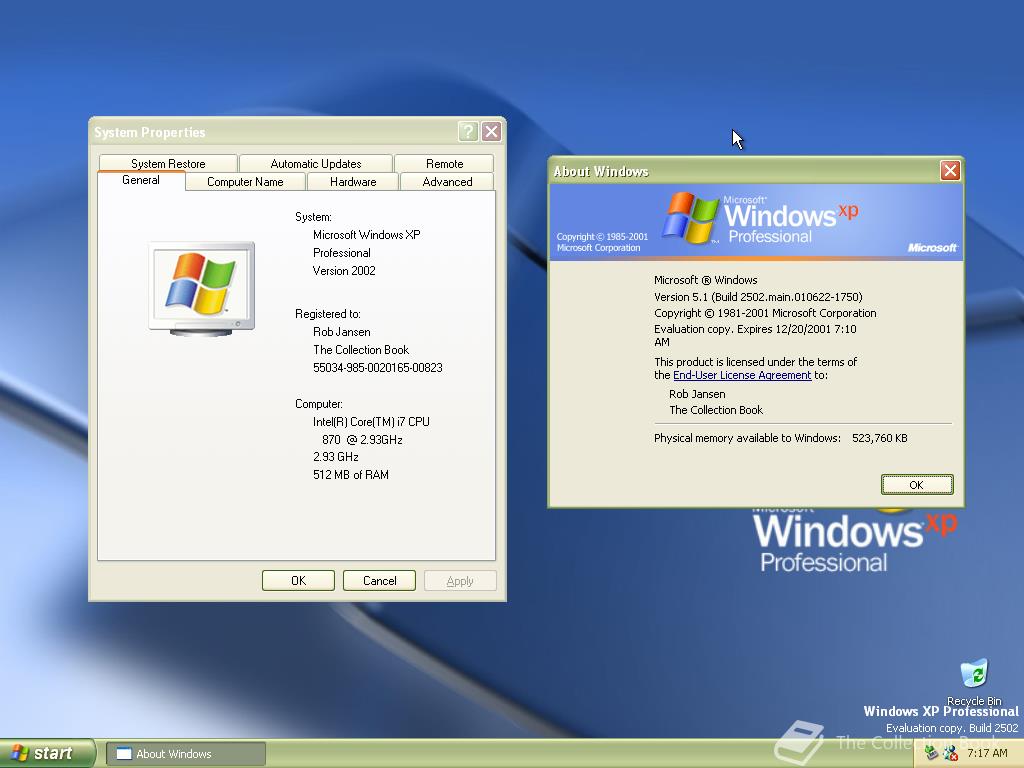Click the 7:17 AM taskbar clock
1024x768 pixels.
(x=987, y=753)
